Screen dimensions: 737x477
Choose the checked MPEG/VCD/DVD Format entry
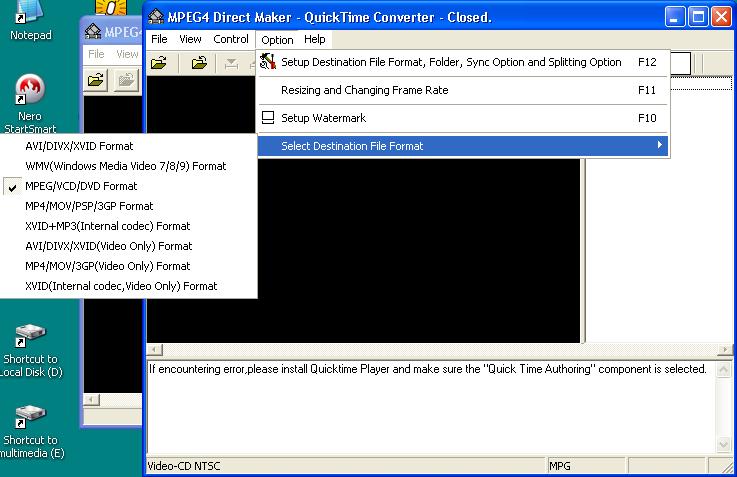tap(129, 186)
